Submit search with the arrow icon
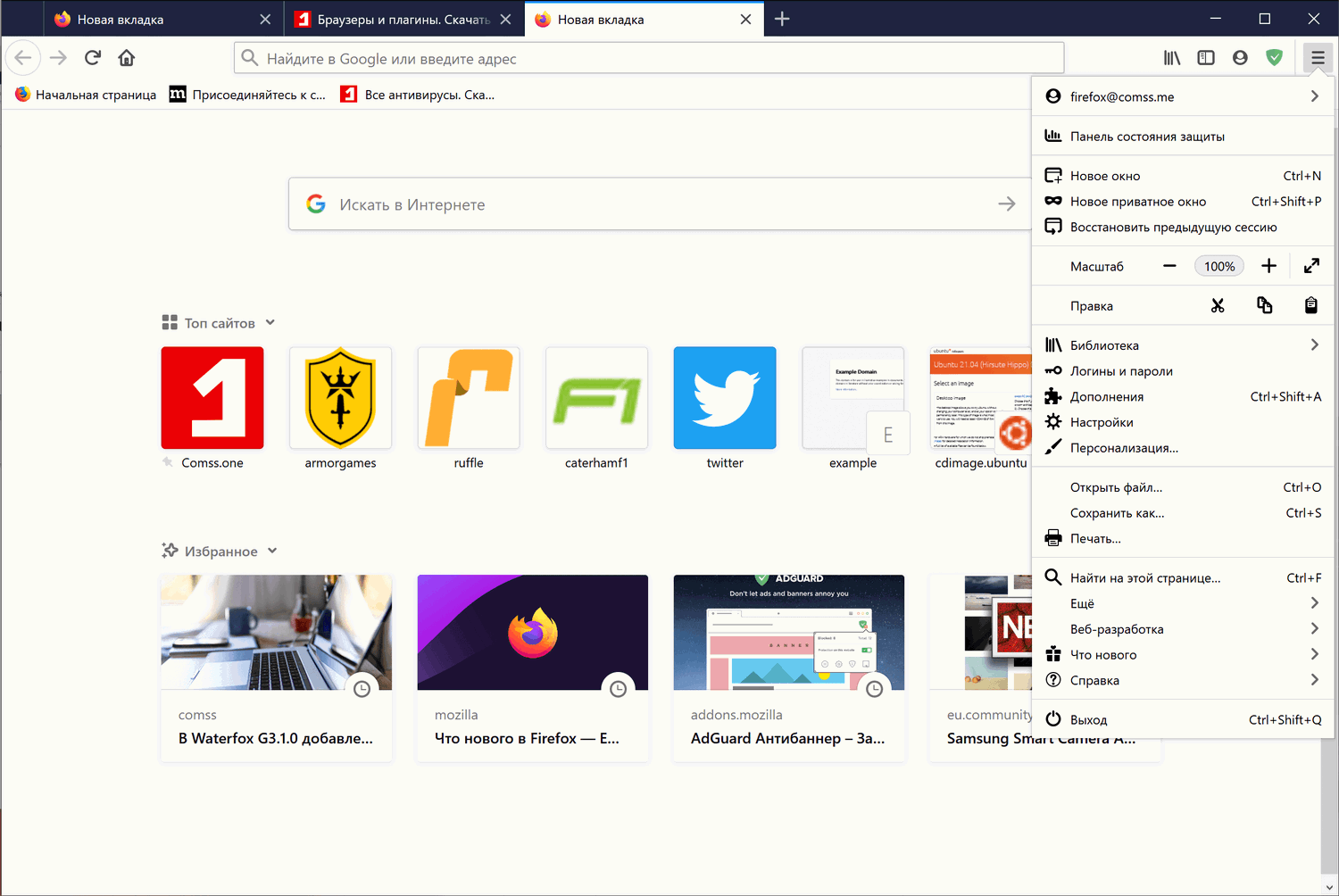The image size is (1339, 896). click(x=1007, y=204)
